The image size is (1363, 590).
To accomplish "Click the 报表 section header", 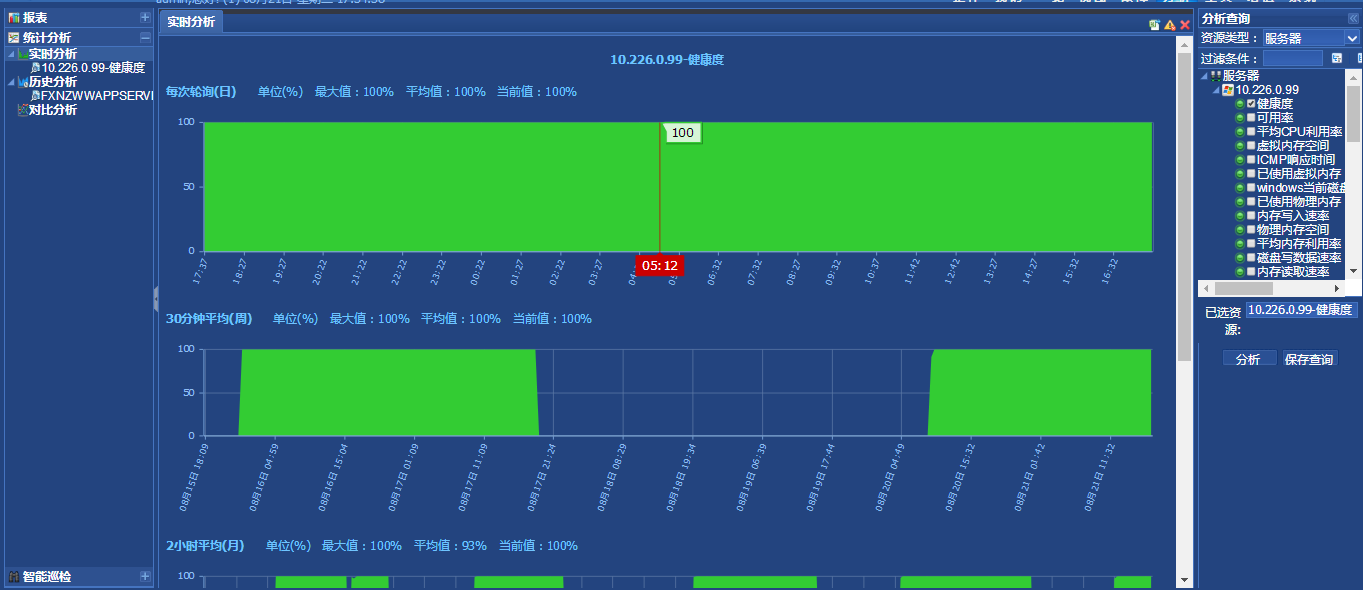I will [79, 18].
